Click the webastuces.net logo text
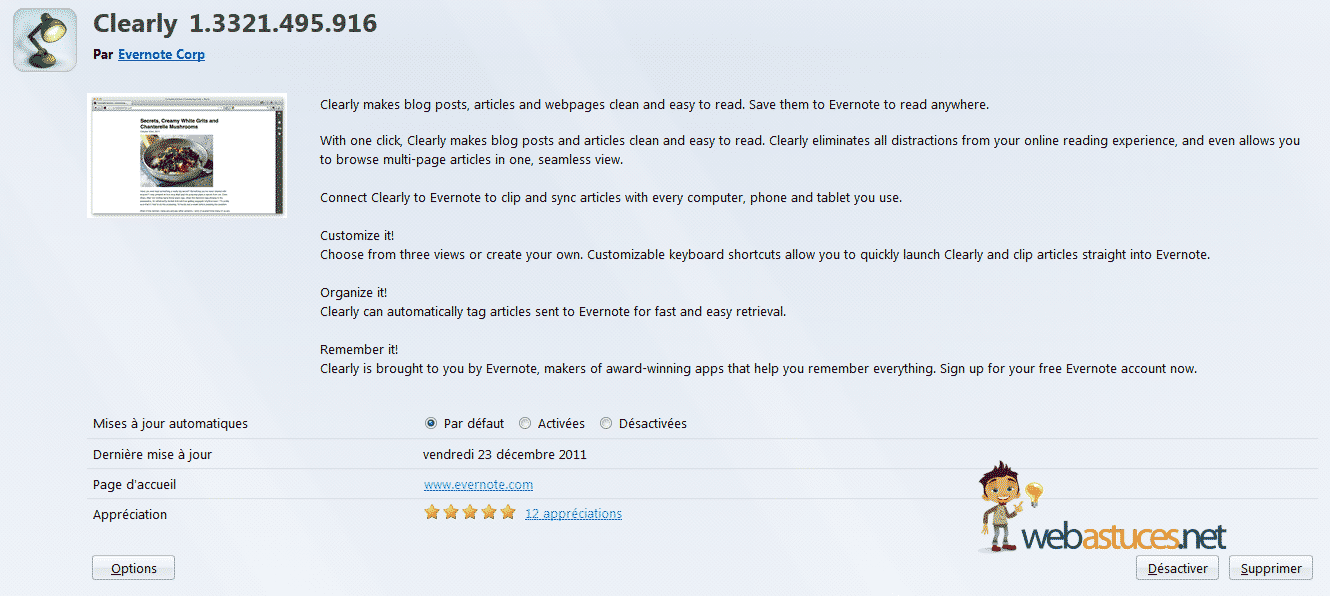This screenshot has height=596, width=1330. (1124, 537)
